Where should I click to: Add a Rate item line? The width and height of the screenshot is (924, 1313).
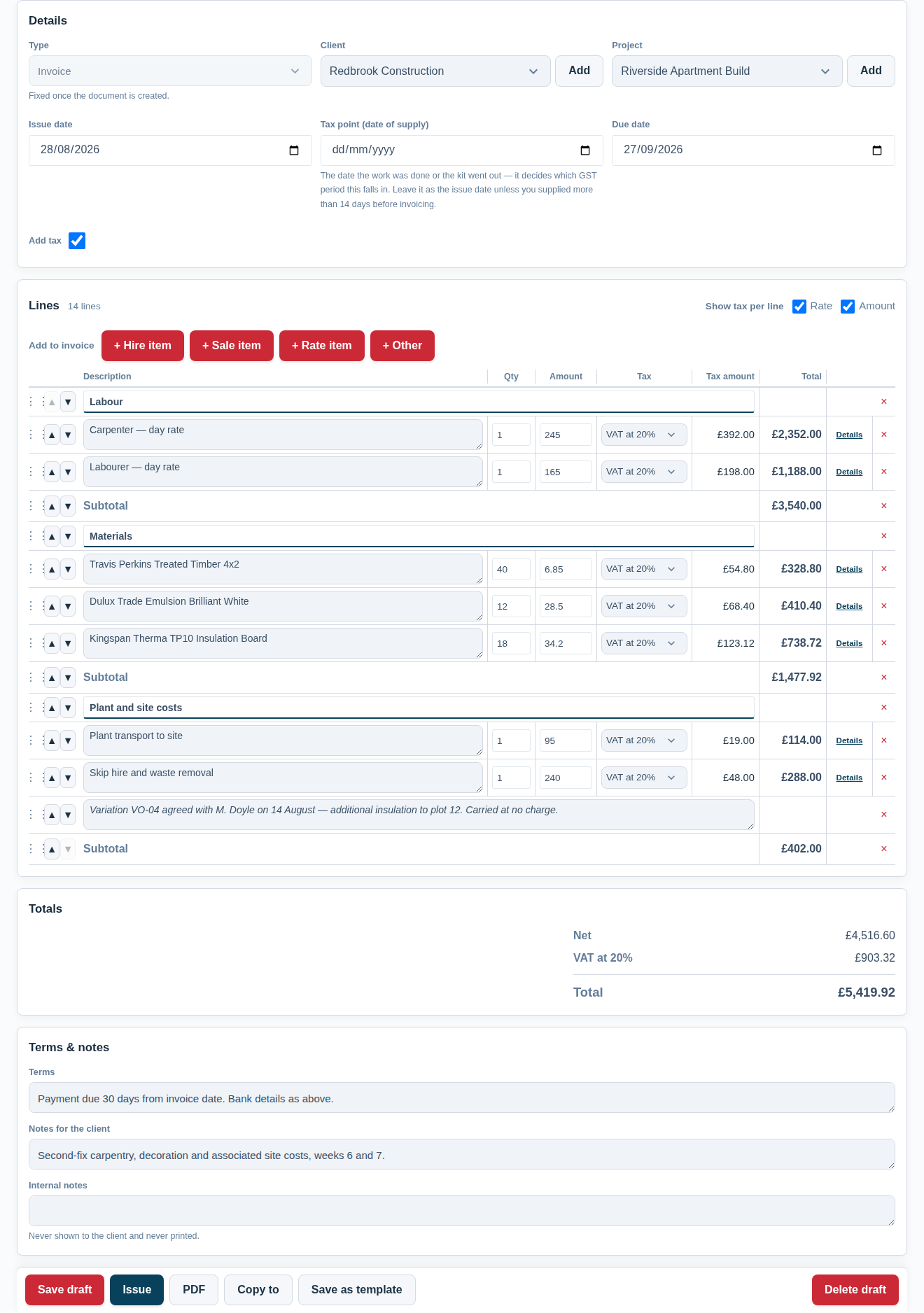(322, 346)
